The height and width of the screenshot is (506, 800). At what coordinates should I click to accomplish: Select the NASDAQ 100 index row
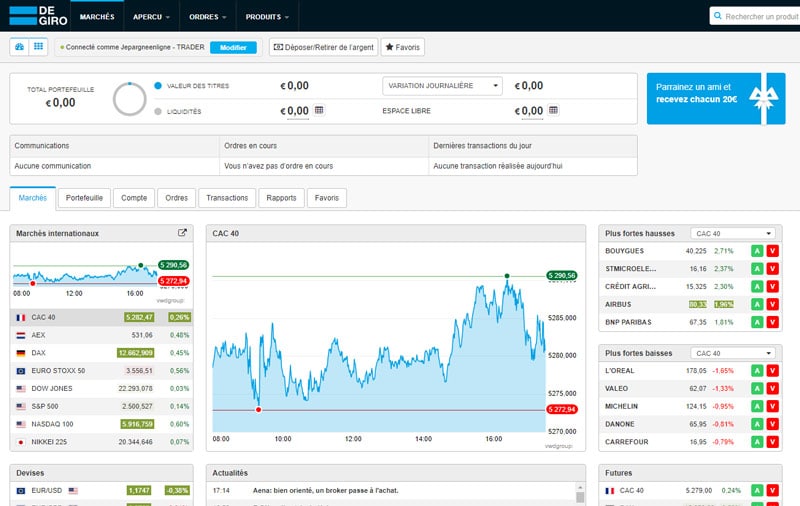coord(102,424)
